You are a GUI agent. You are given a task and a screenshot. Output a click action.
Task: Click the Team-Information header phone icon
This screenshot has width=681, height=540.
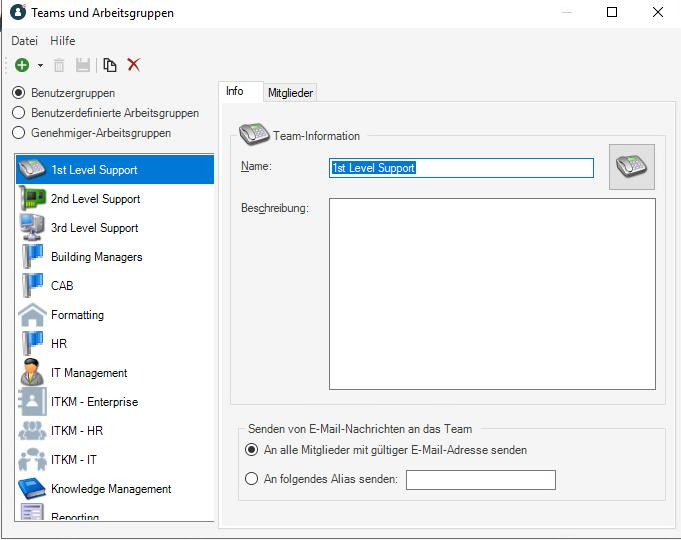point(254,134)
